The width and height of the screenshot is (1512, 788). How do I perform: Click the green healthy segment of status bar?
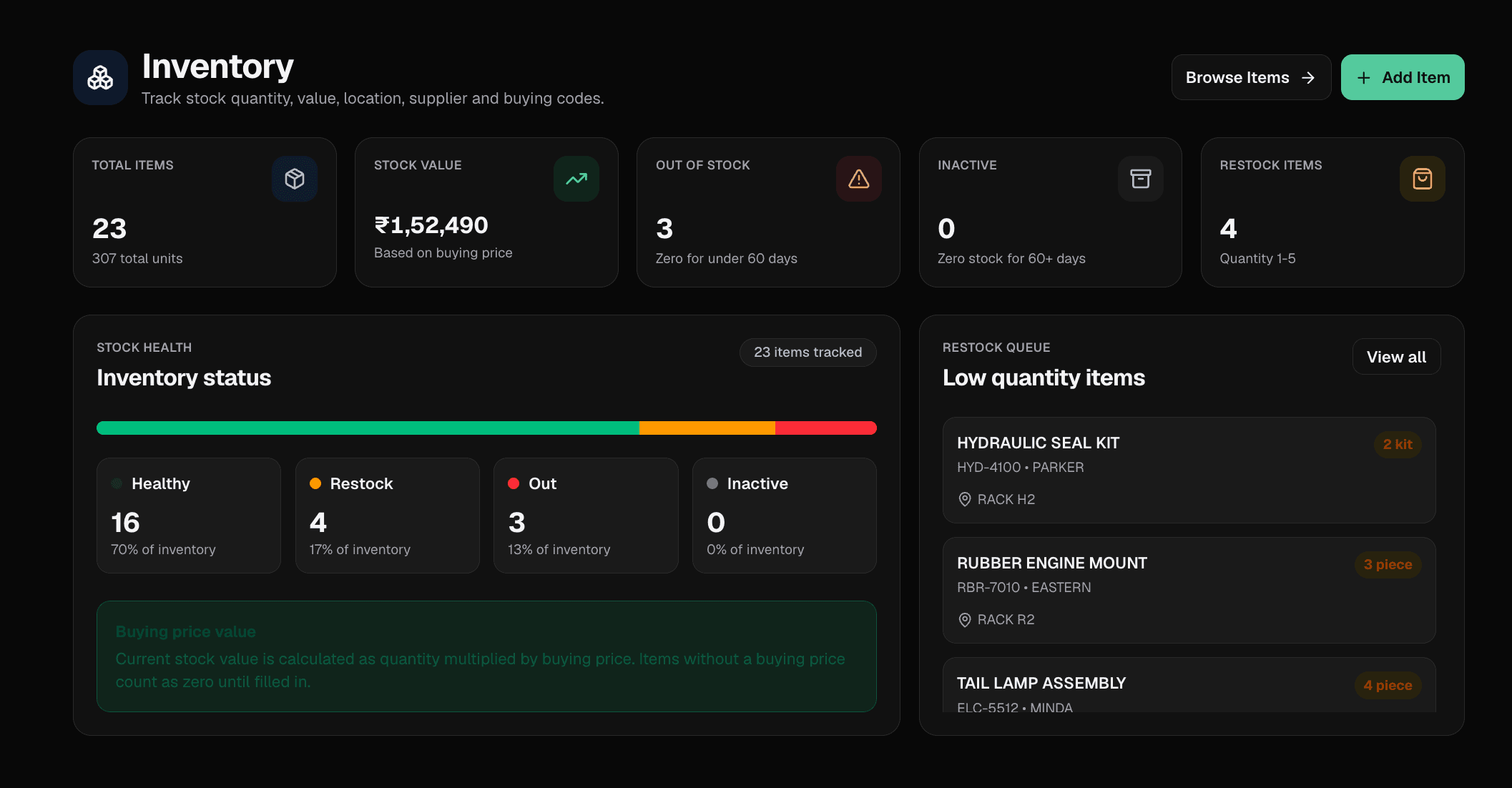click(x=368, y=428)
